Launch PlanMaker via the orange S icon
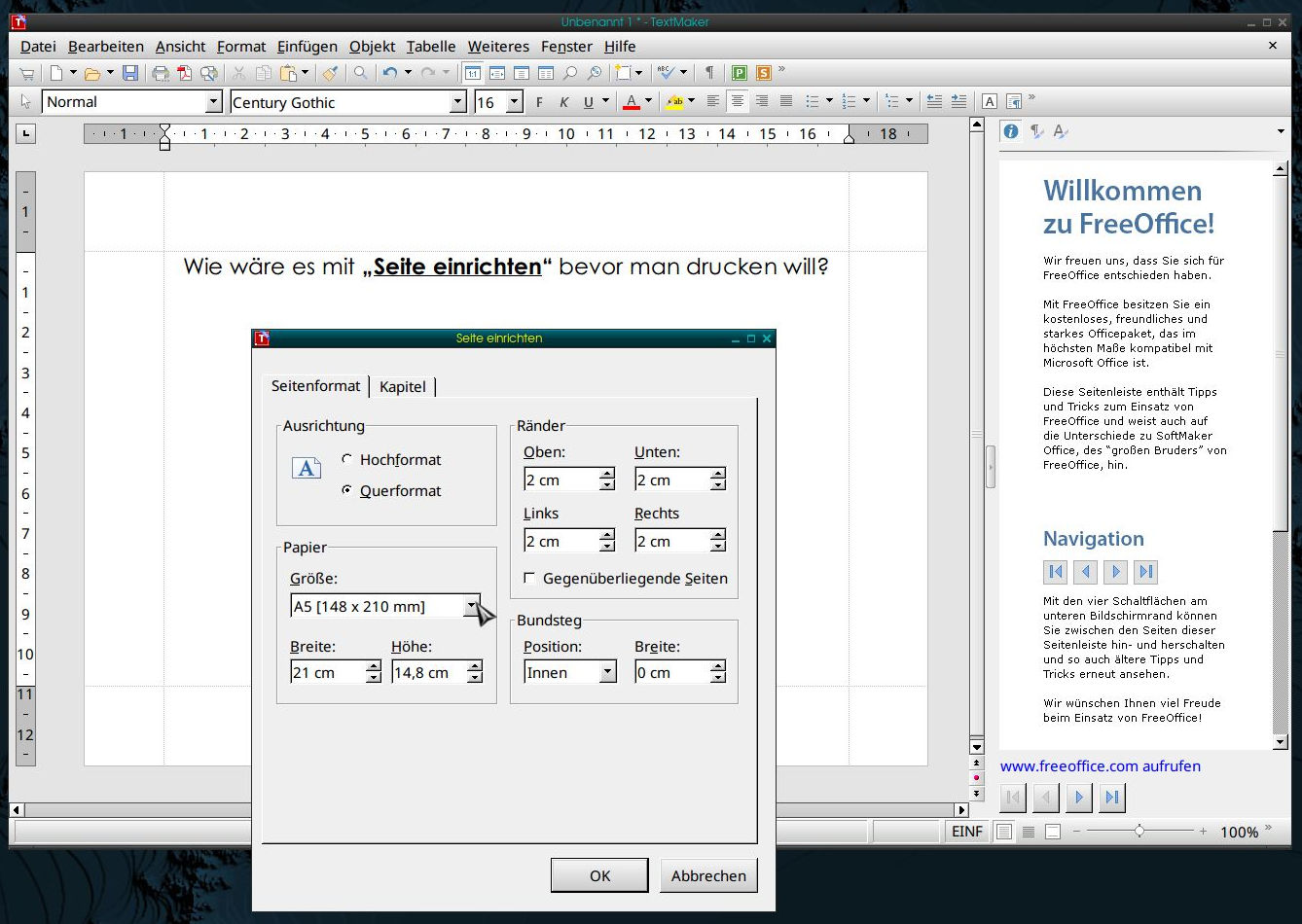Viewport: 1302px width, 924px height. point(764,73)
